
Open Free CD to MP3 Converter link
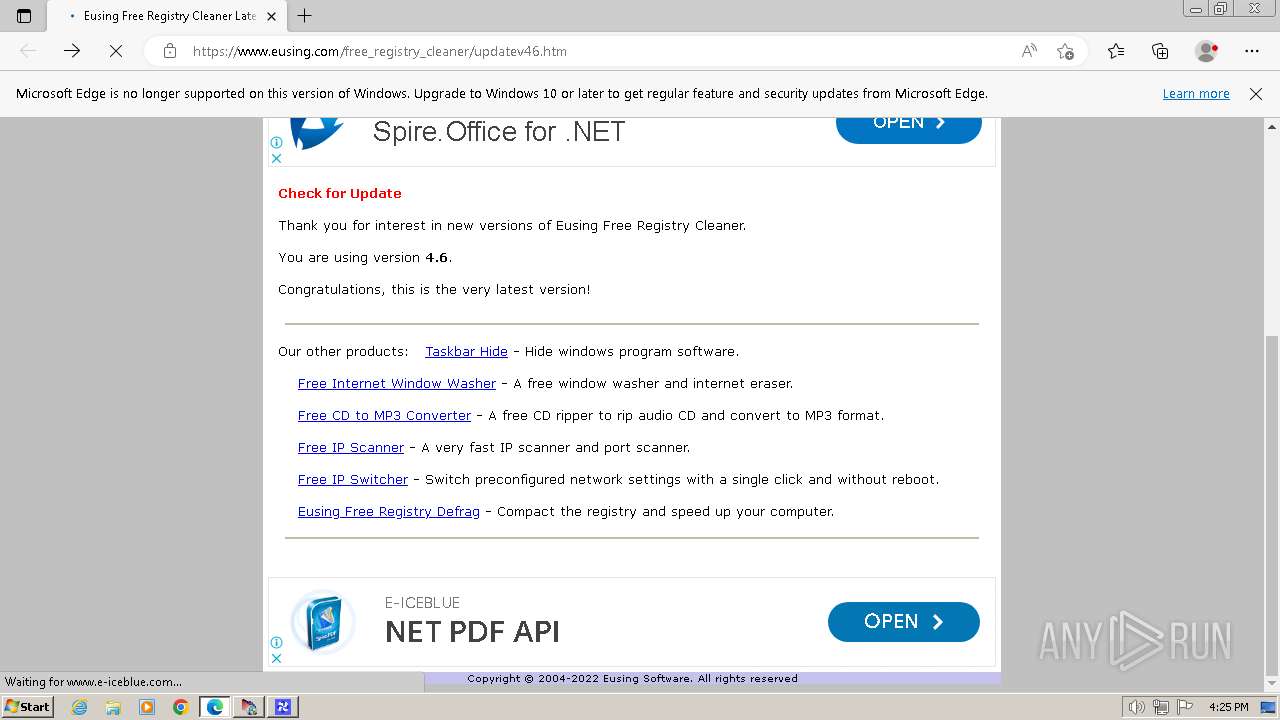(x=384, y=416)
